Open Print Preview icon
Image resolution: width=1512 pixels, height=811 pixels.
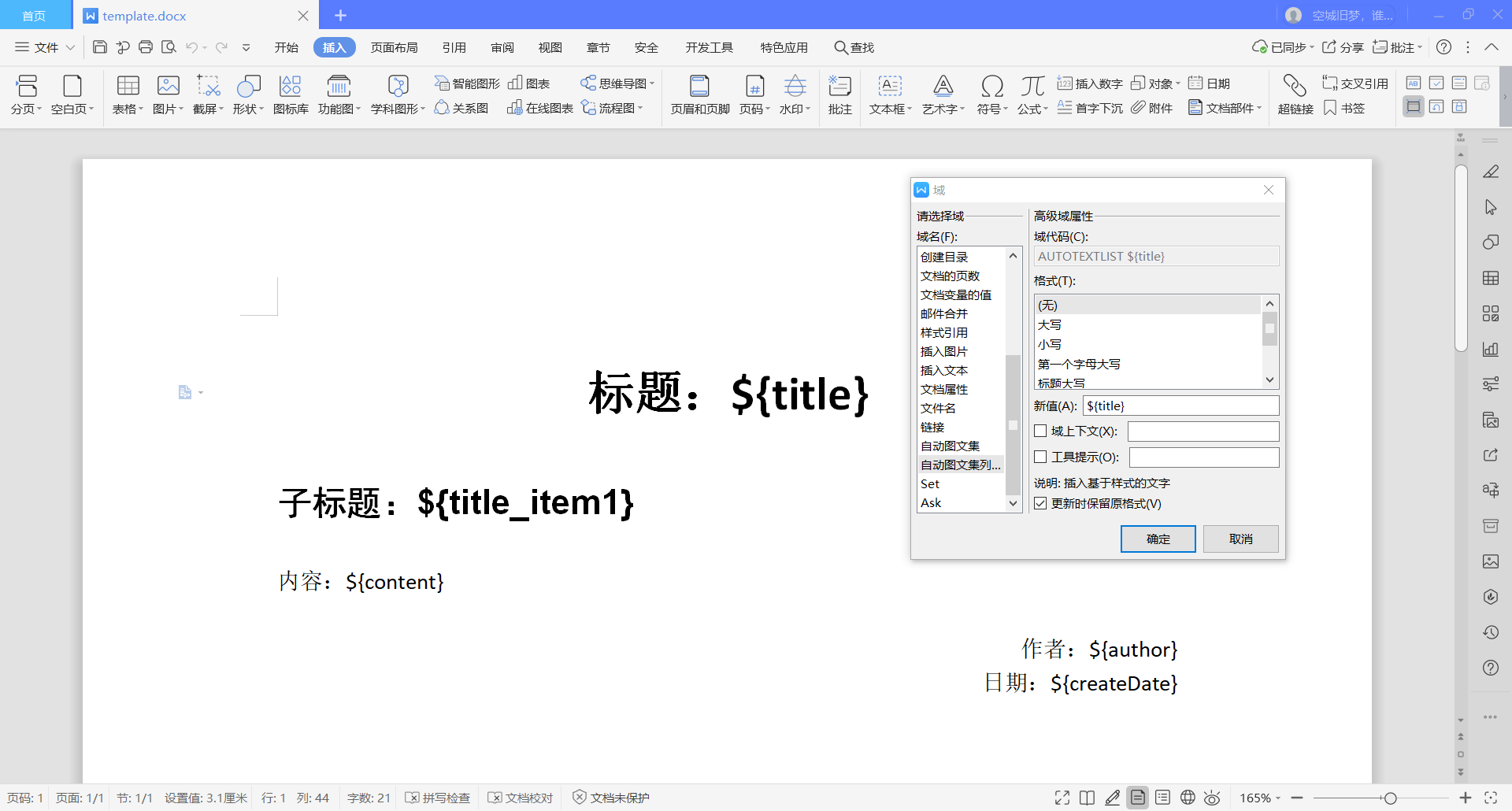[x=169, y=47]
